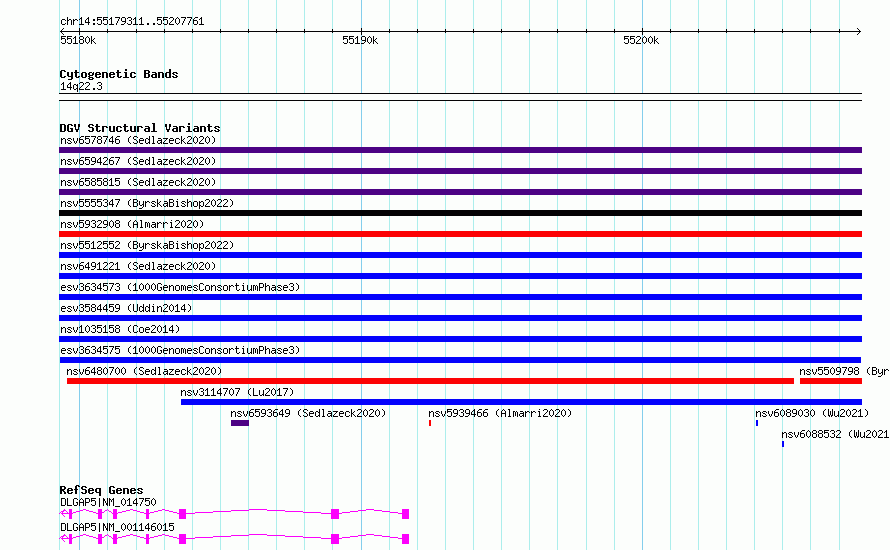Click the 55200k ruler label

point(641,40)
